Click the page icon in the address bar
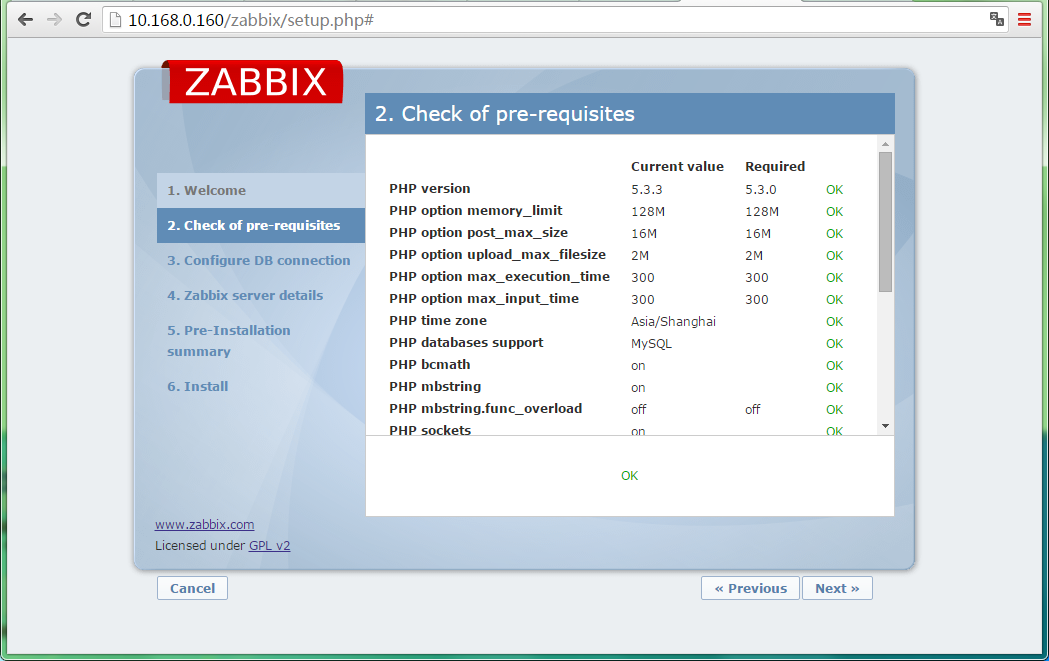Image resolution: width=1049 pixels, height=661 pixels. (115, 20)
